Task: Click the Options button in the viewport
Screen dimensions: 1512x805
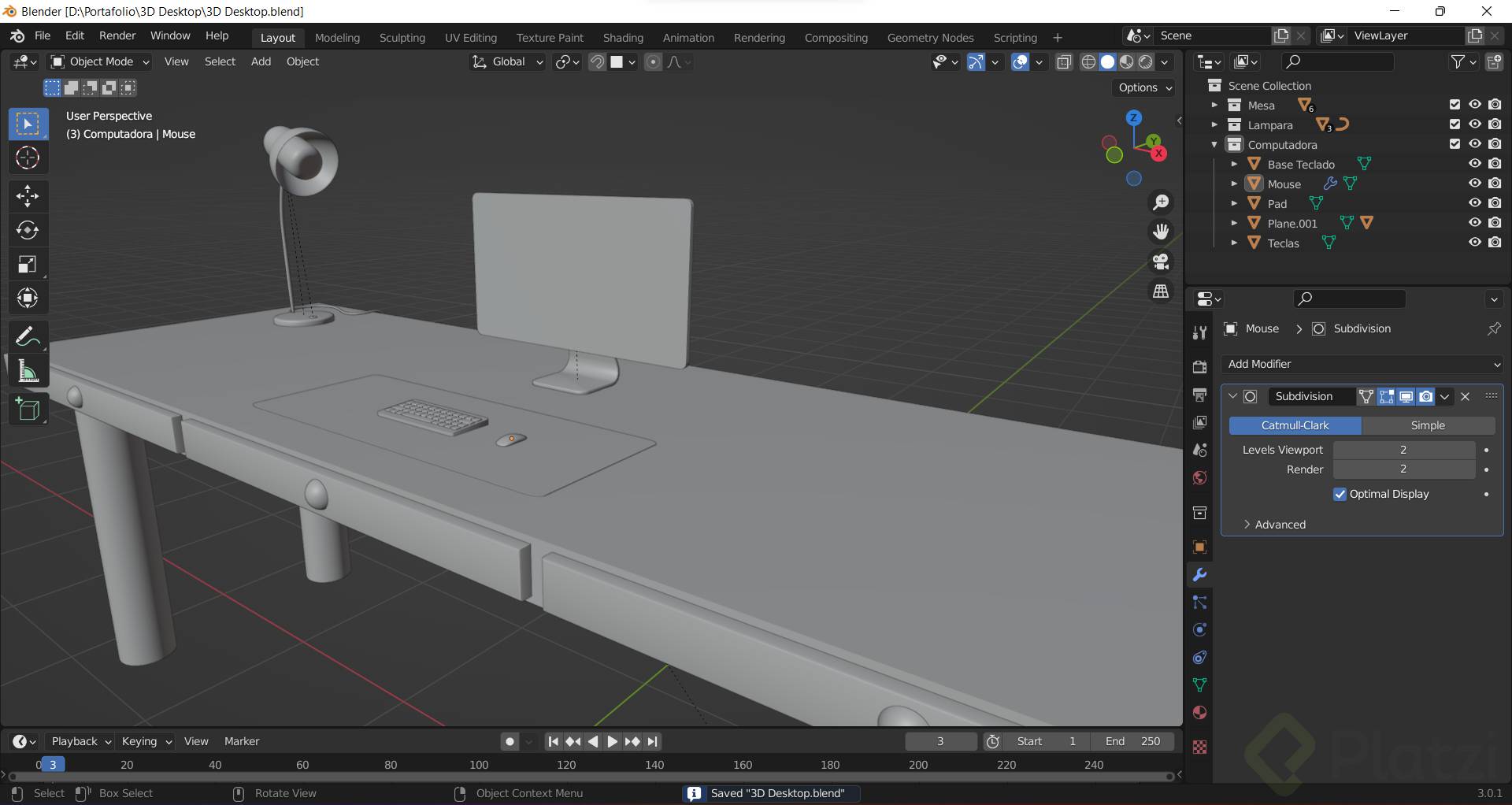Action: tap(1145, 87)
